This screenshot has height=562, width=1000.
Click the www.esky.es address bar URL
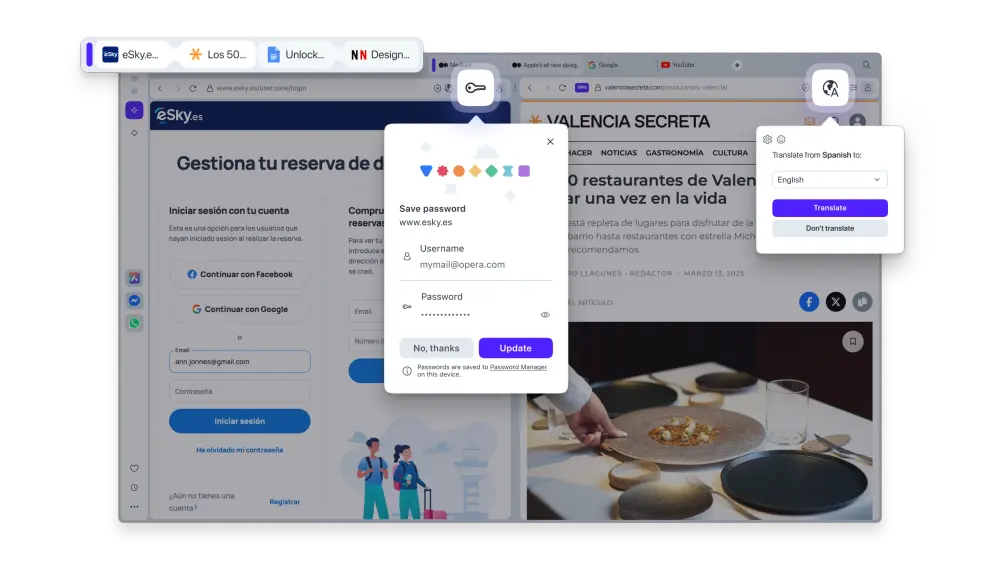point(261,88)
